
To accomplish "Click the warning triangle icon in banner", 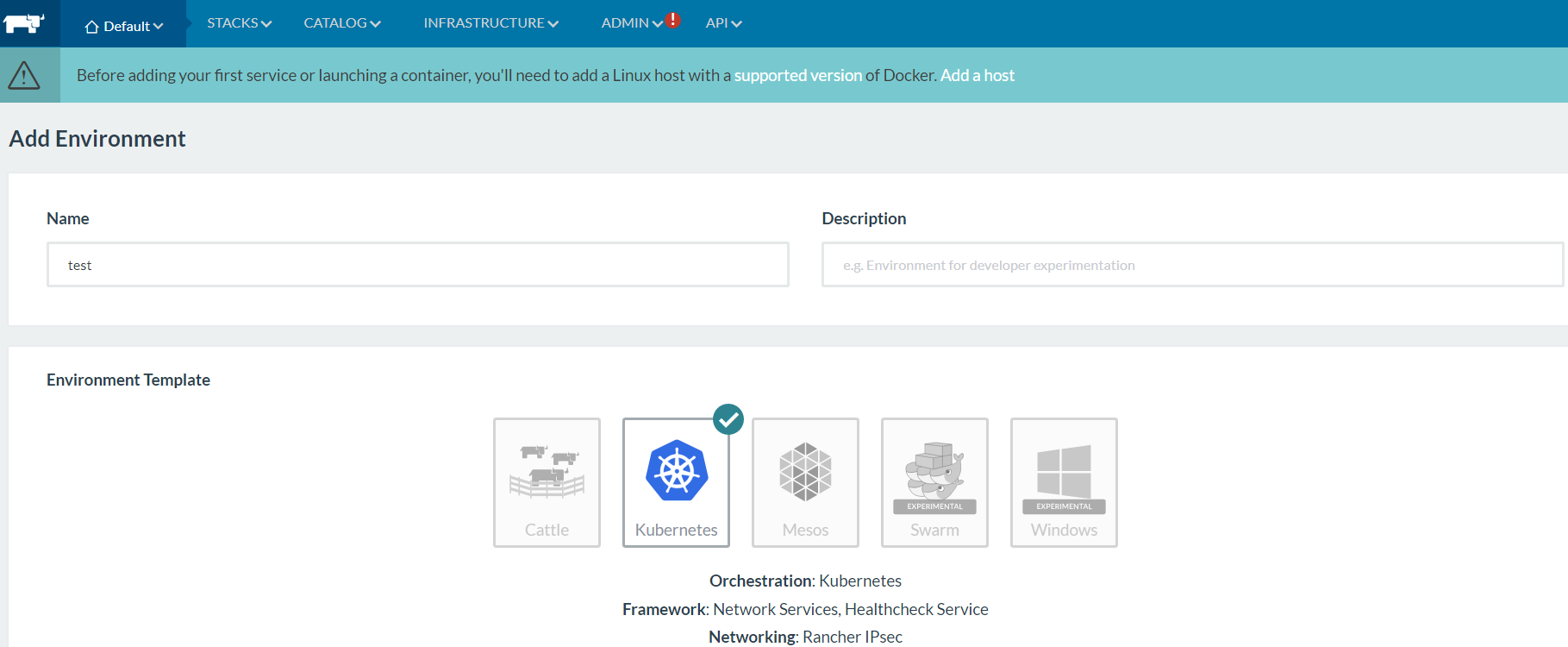I will click(x=24, y=76).
